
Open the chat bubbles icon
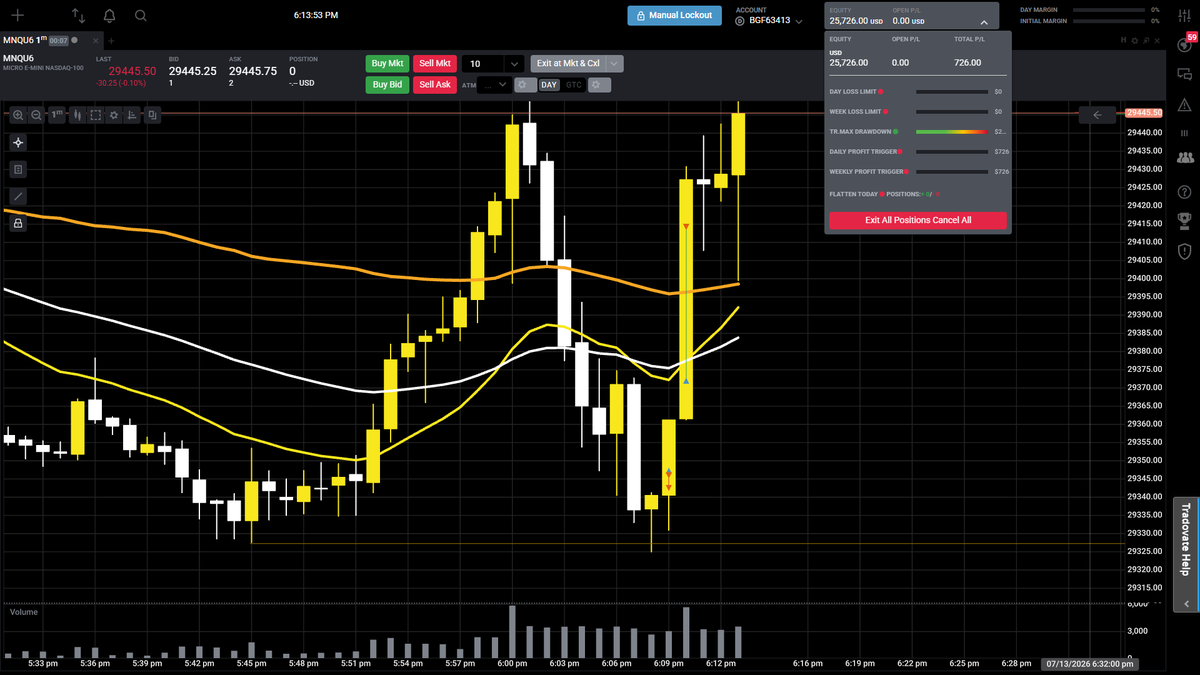click(1185, 74)
